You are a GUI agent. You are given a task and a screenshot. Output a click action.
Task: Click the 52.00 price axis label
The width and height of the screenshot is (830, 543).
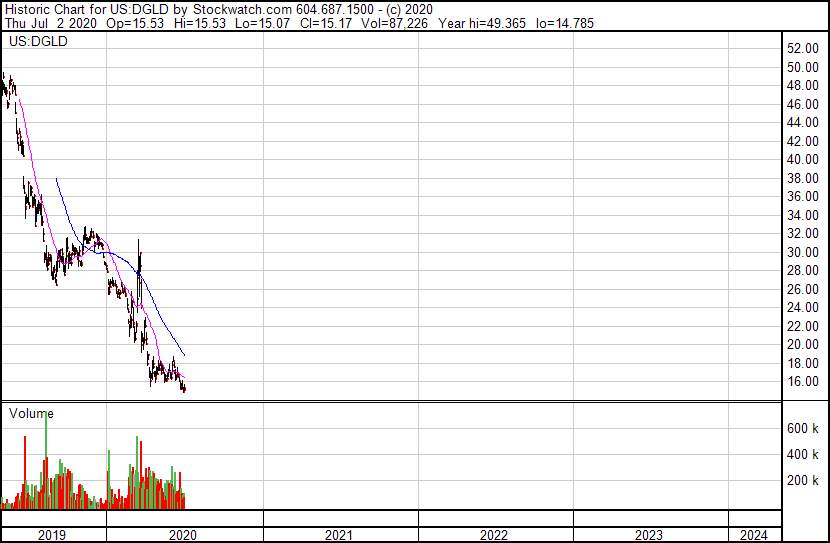[802, 48]
